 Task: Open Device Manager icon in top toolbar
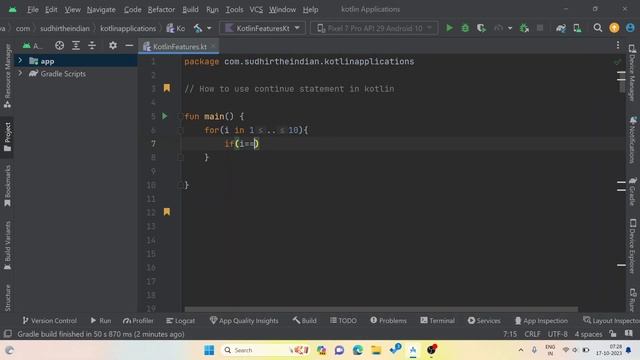click(577, 28)
